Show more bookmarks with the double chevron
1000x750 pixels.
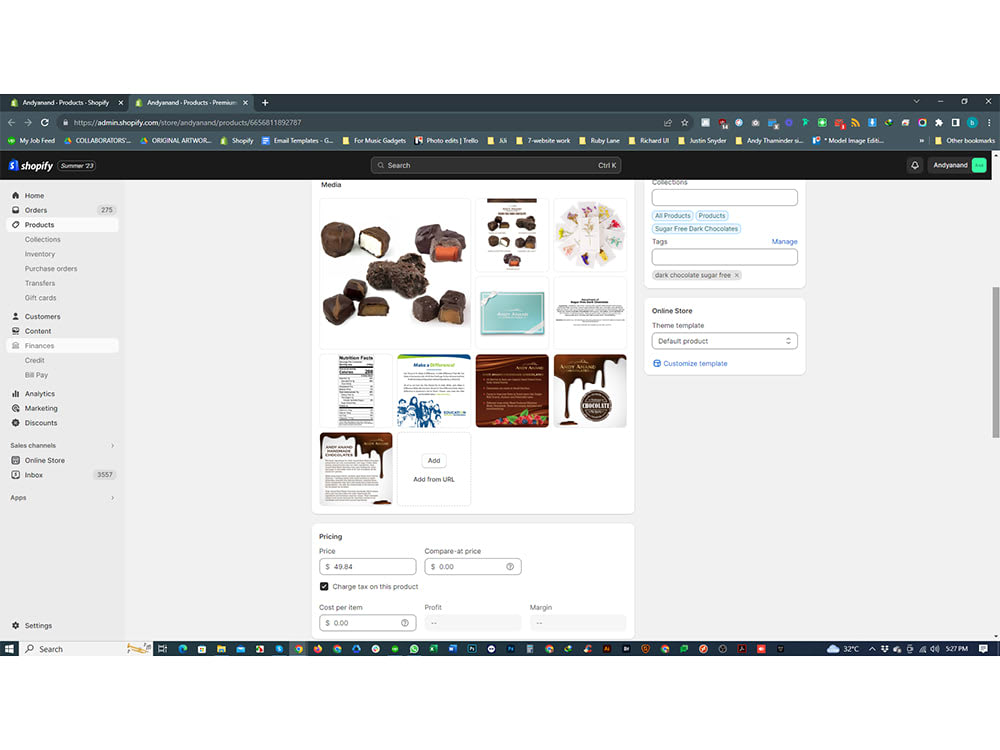[922, 141]
